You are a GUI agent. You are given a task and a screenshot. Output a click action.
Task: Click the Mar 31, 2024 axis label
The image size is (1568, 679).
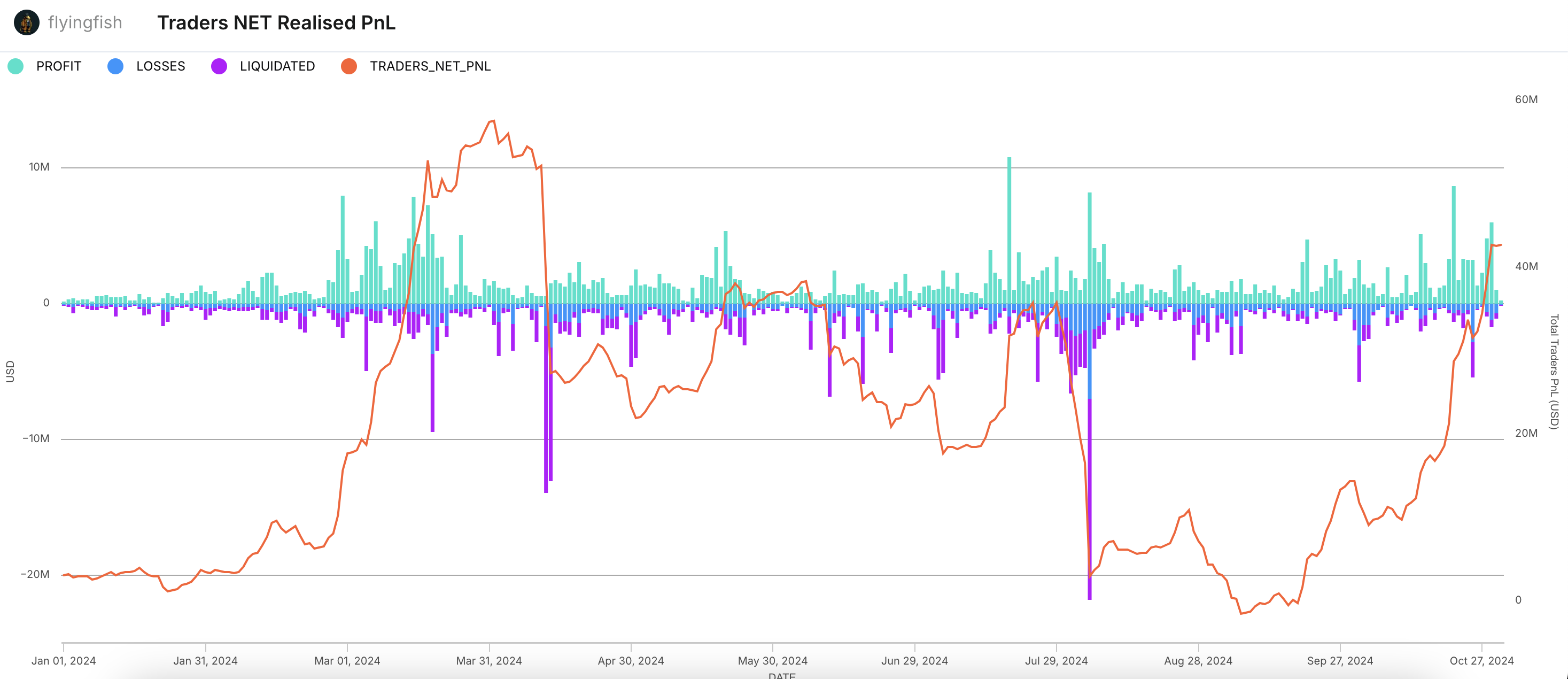(489, 661)
